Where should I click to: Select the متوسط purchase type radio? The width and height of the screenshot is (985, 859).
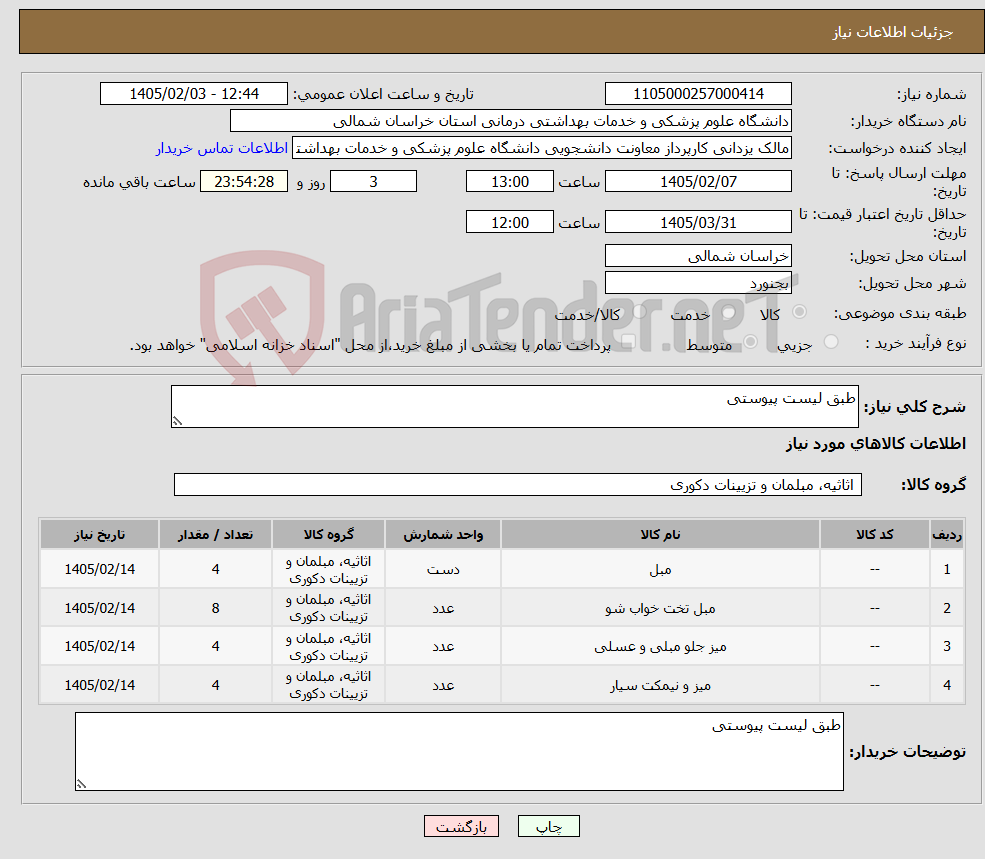(x=751, y=342)
